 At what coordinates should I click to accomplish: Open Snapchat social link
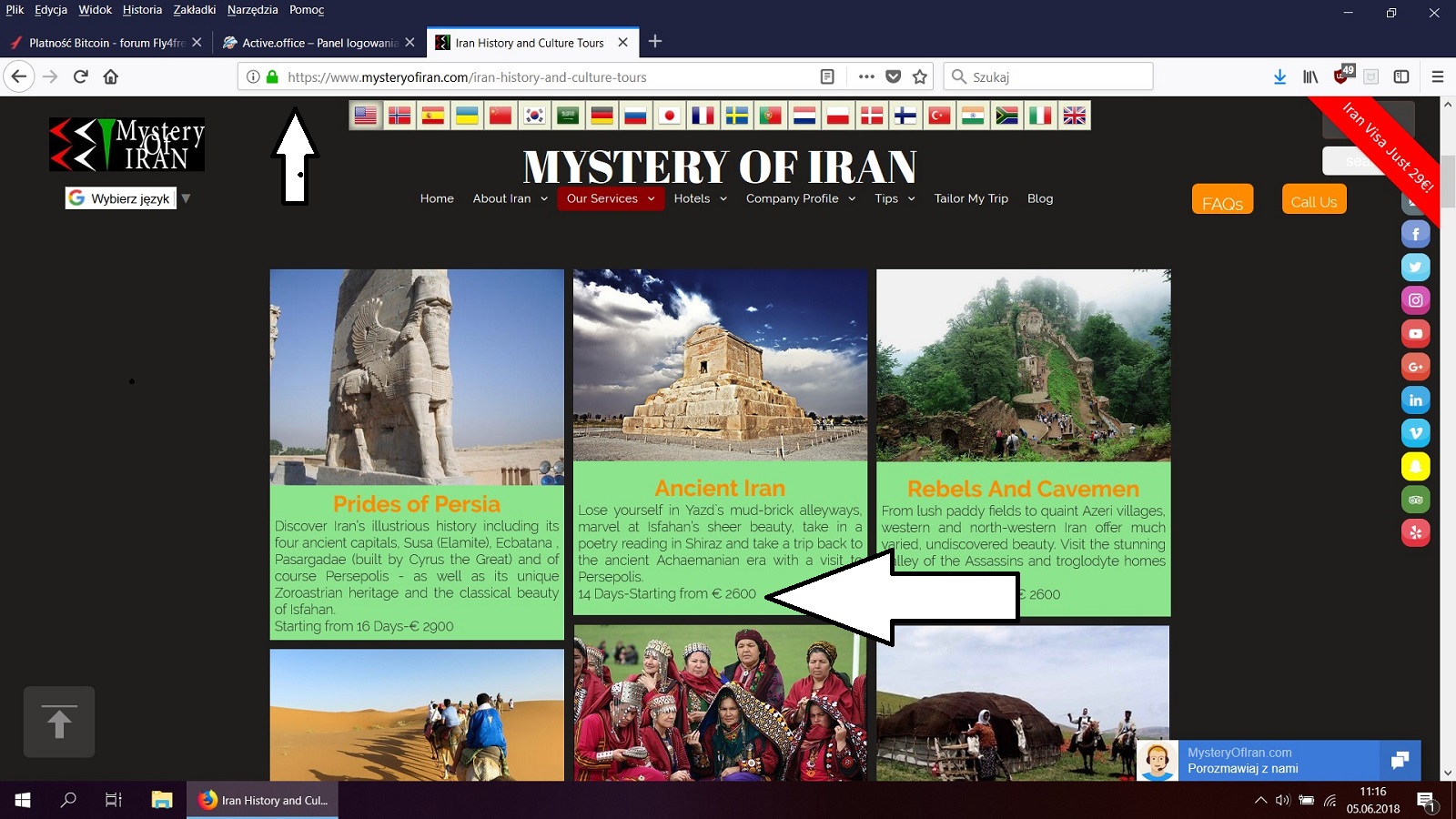pyautogui.click(x=1415, y=467)
